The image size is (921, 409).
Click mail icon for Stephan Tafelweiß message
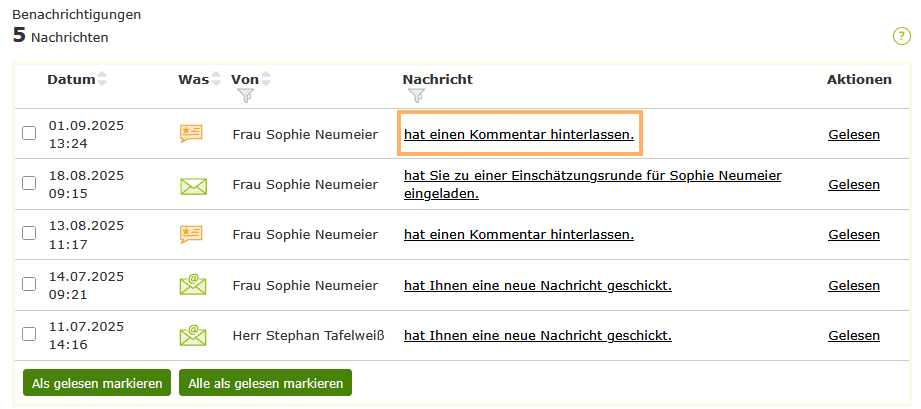click(x=193, y=335)
